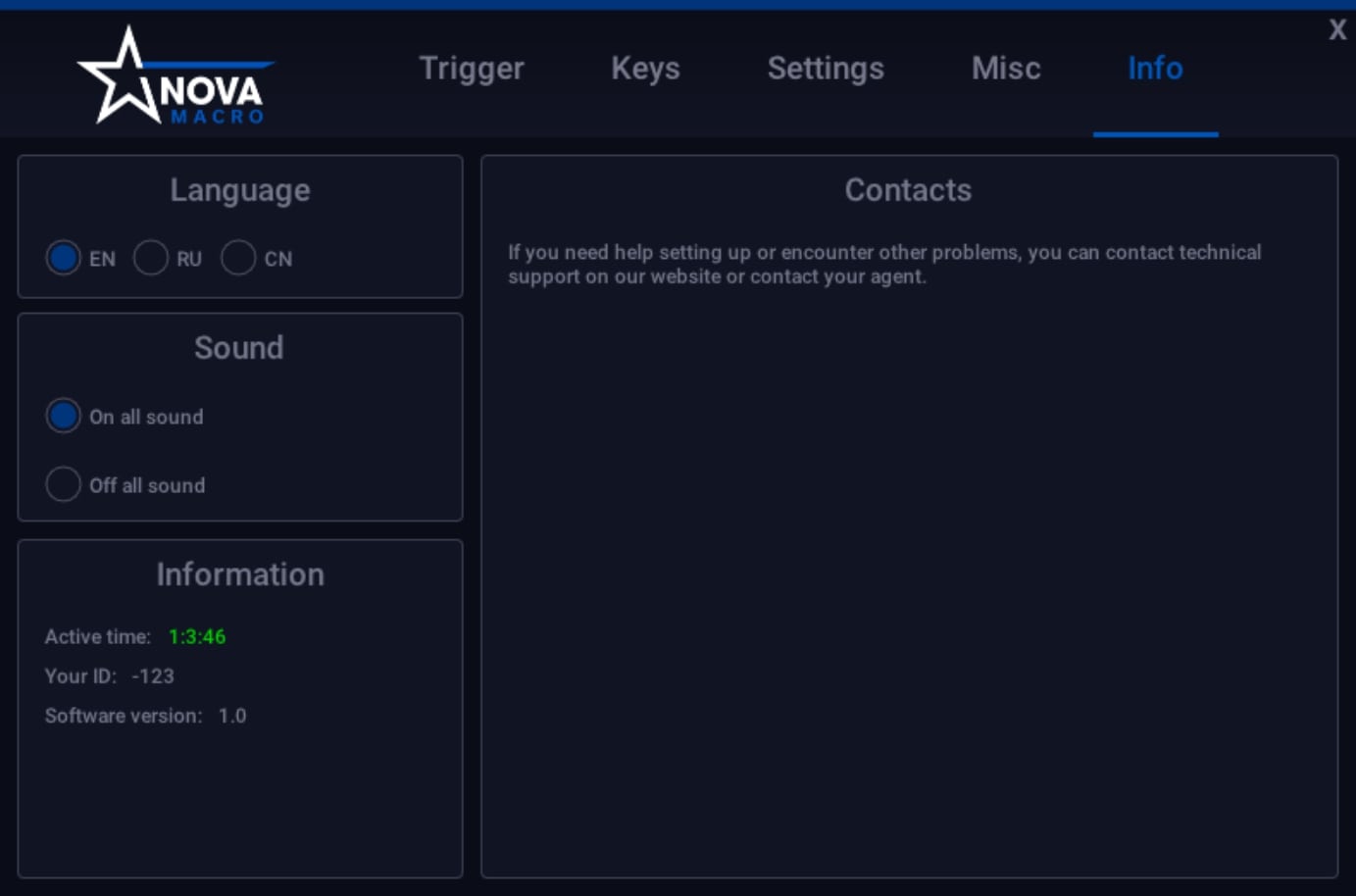Image resolution: width=1356 pixels, height=896 pixels.
Task: Click the Your ID value -123
Action: click(153, 676)
